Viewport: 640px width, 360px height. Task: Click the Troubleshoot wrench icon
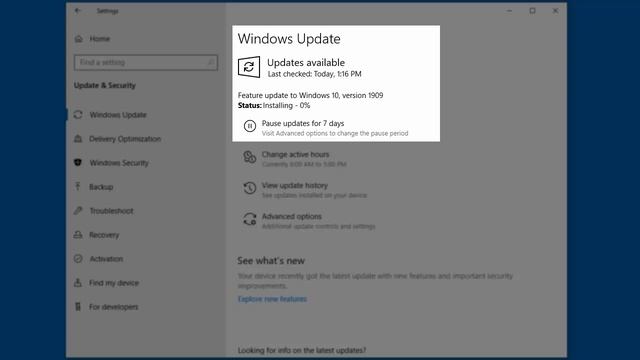pyautogui.click(x=78, y=211)
